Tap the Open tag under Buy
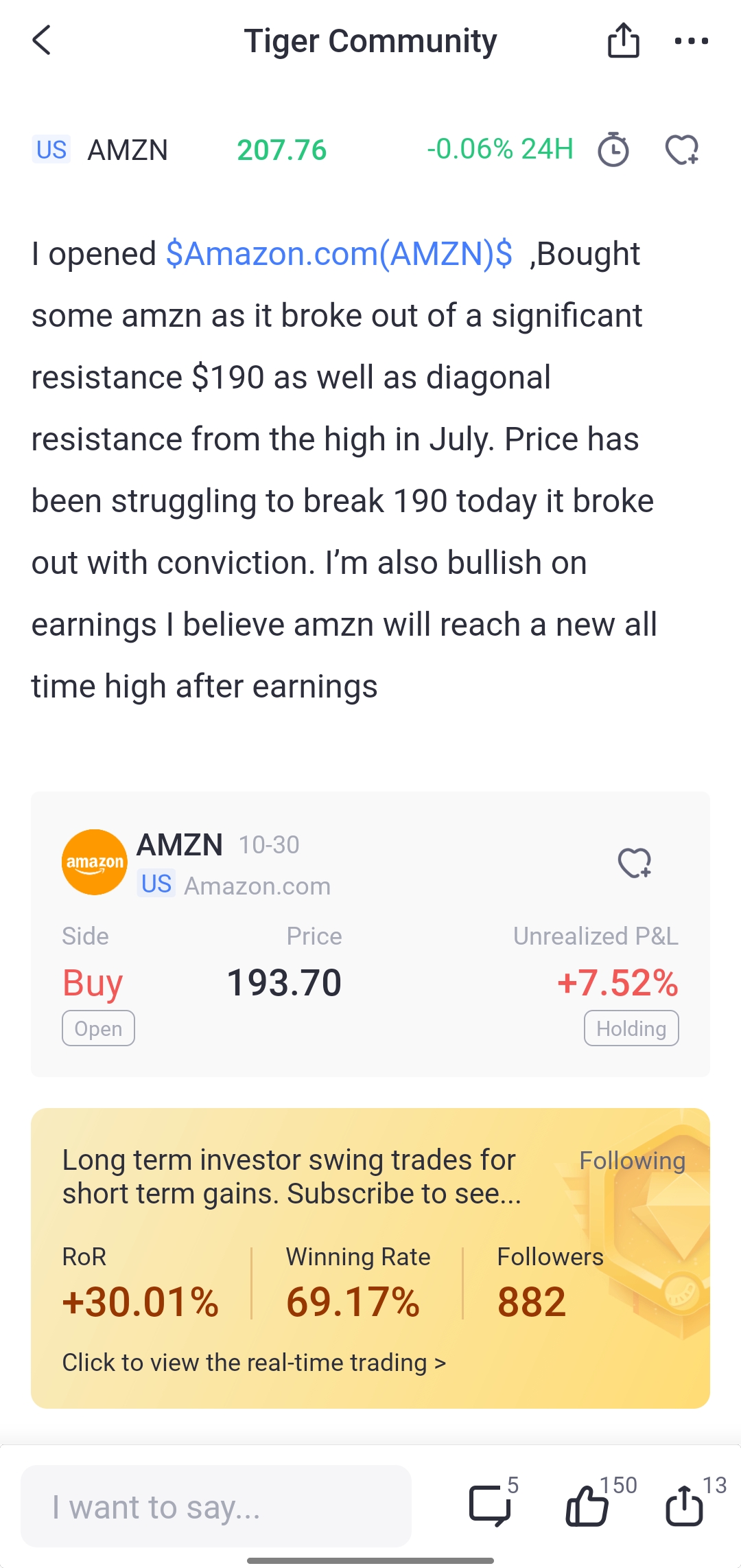 pyautogui.click(x=98, y=1028)
